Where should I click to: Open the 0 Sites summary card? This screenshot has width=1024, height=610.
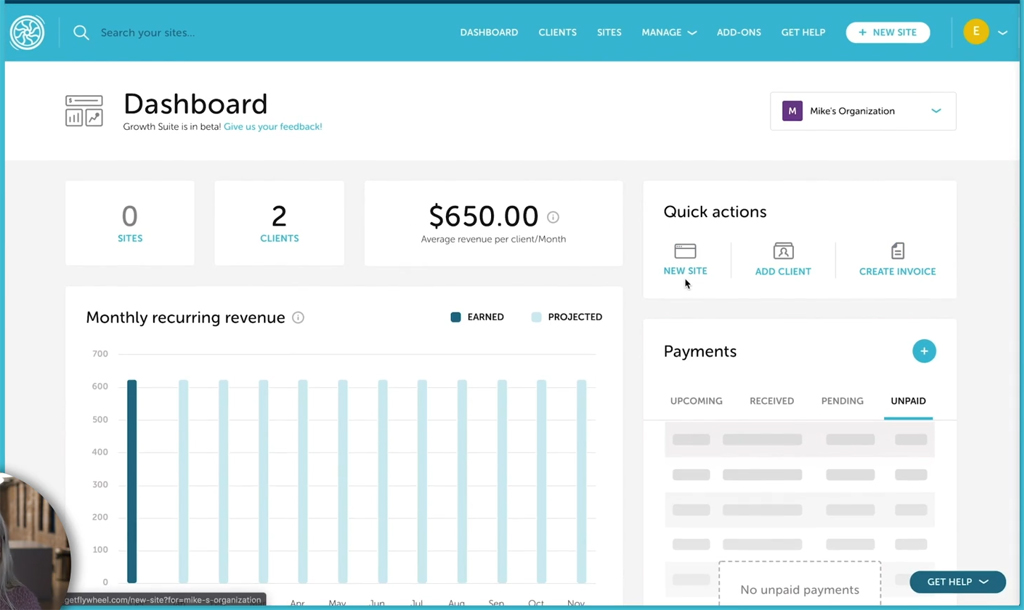(130, 223)
